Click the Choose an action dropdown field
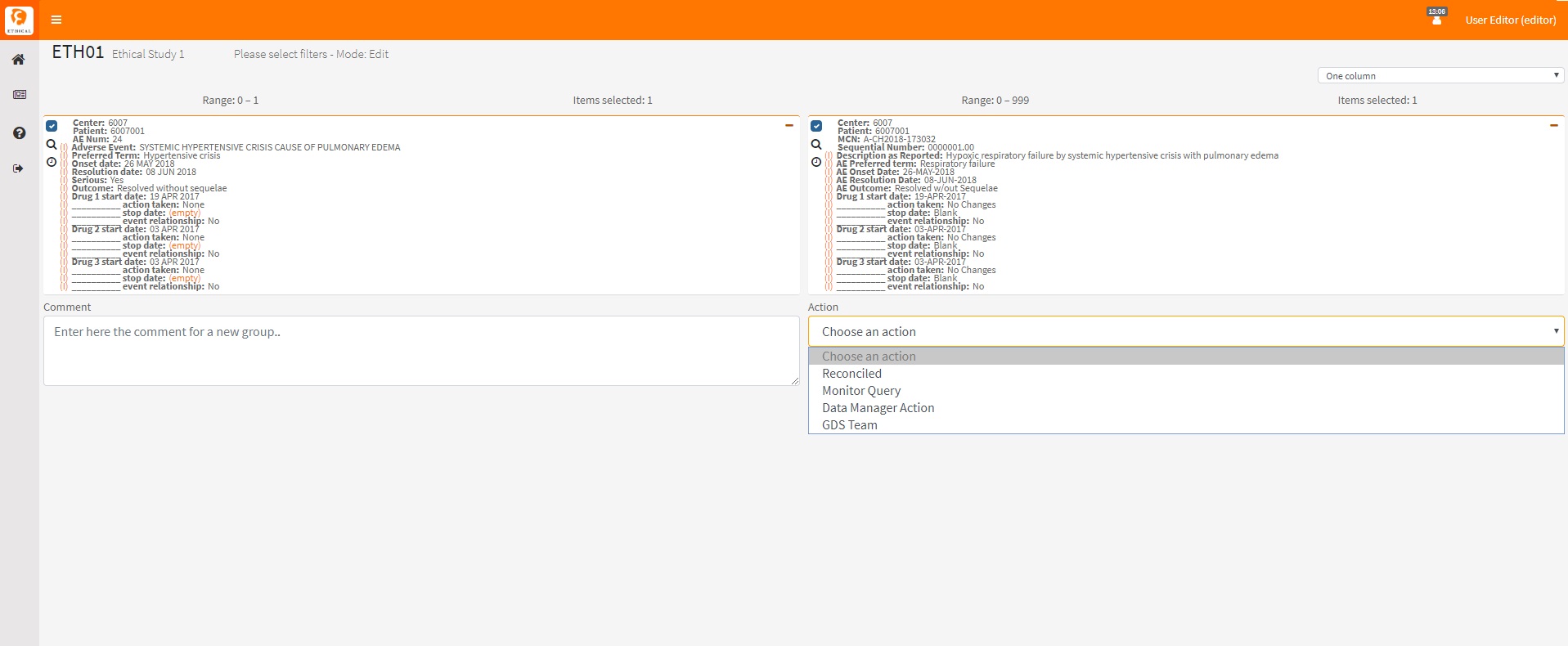Screen dimensions: 1568x646 point(1186,331)
